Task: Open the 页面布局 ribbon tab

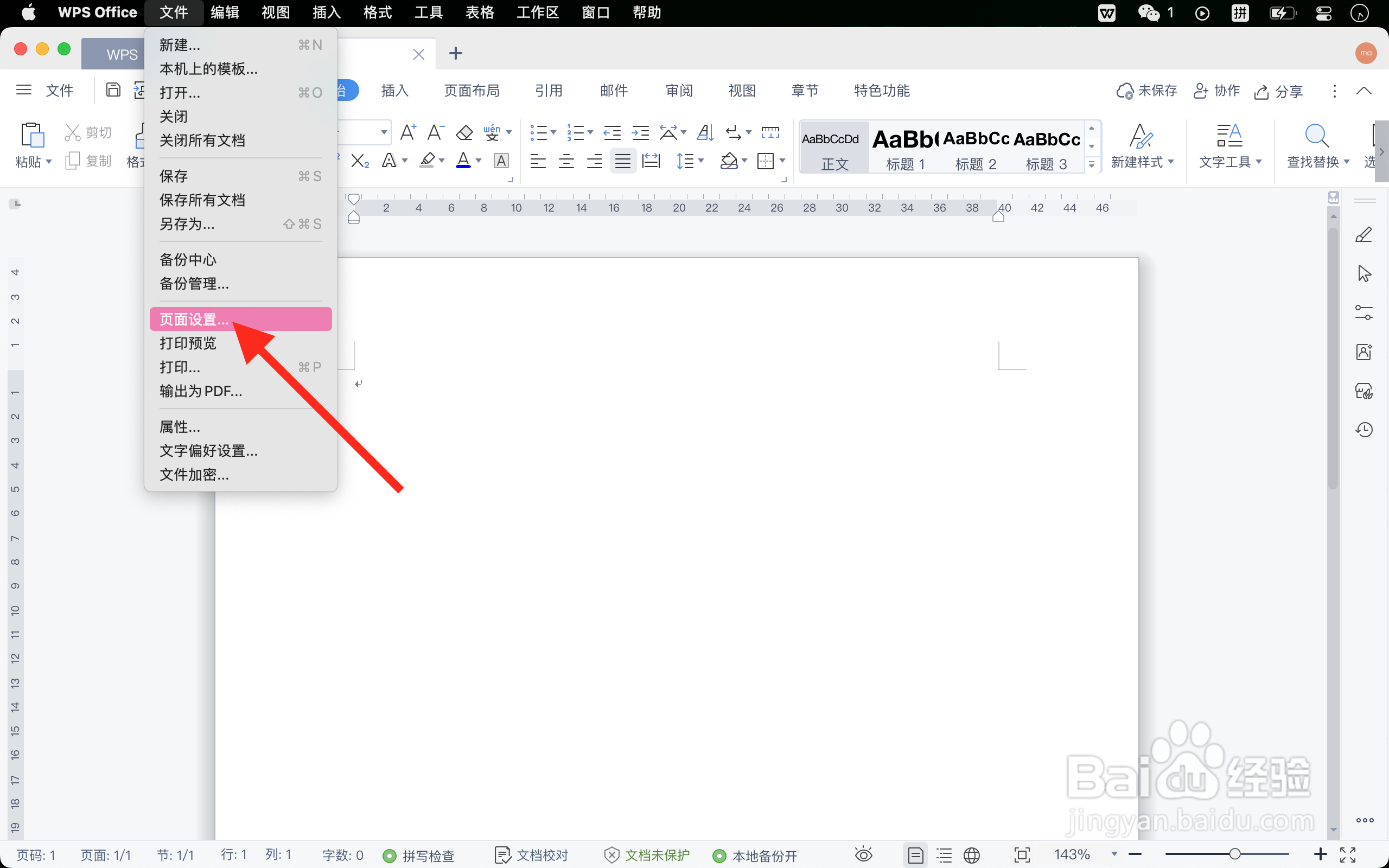Action: click(472, 91)
